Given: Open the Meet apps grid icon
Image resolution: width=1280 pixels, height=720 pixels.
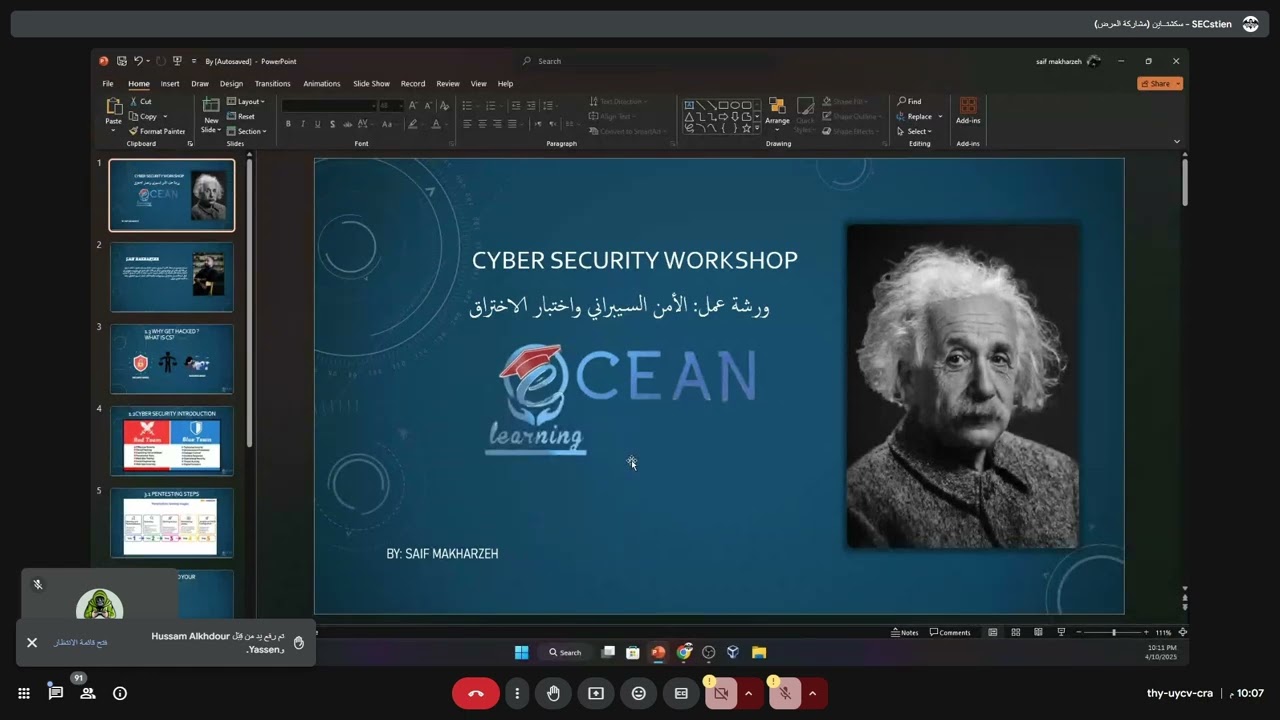Looking at the screenshot, I should (x=24, y=693).
